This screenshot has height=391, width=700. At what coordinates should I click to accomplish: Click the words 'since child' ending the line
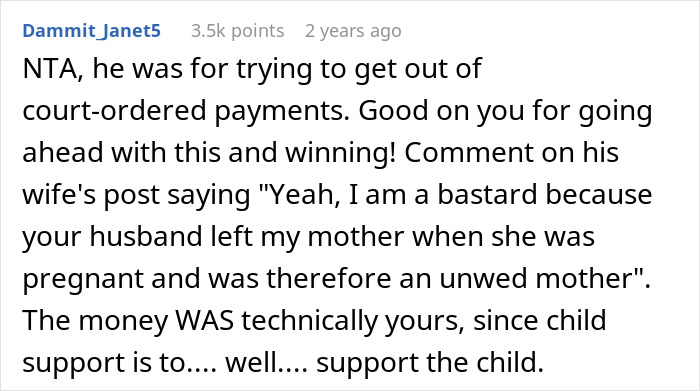coord(540,320)
